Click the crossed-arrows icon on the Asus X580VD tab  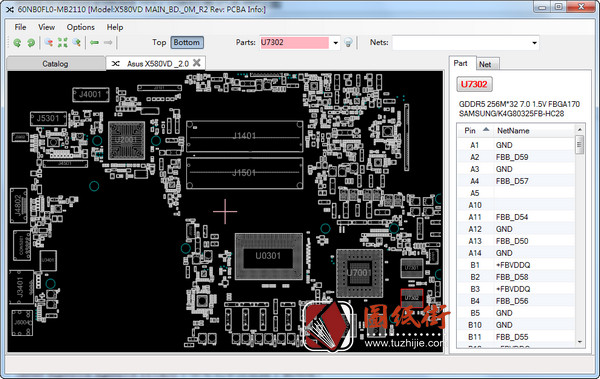(x=115, y=64)
